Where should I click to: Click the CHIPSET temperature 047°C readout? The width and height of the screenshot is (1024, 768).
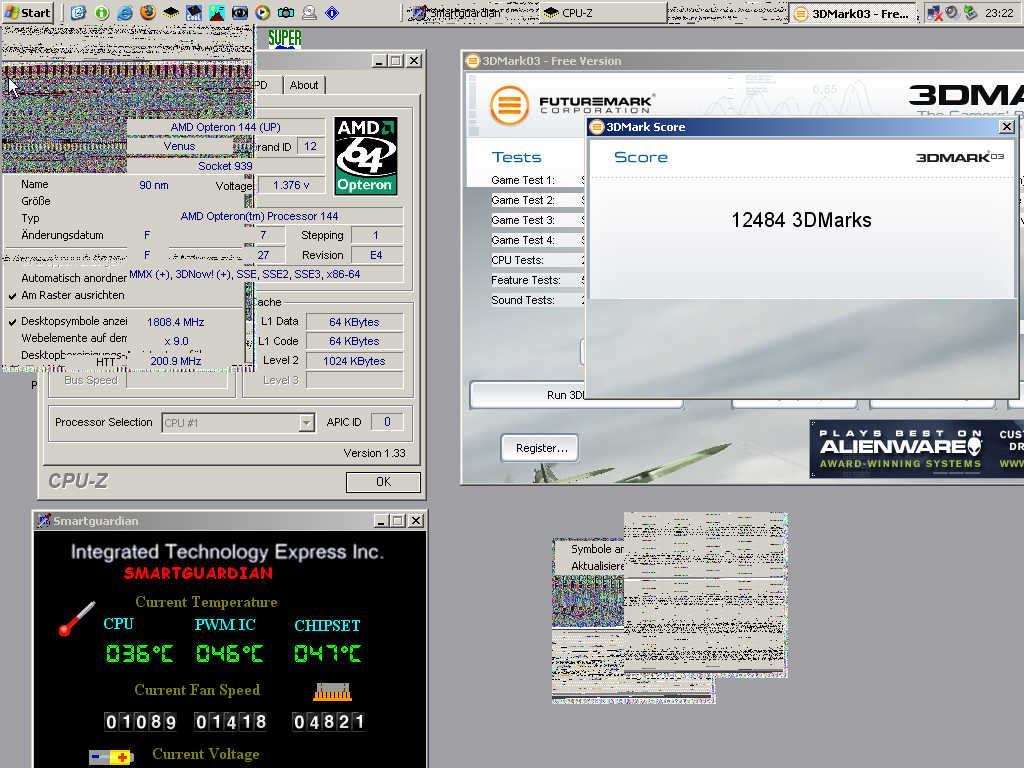[x=327, y=653]
